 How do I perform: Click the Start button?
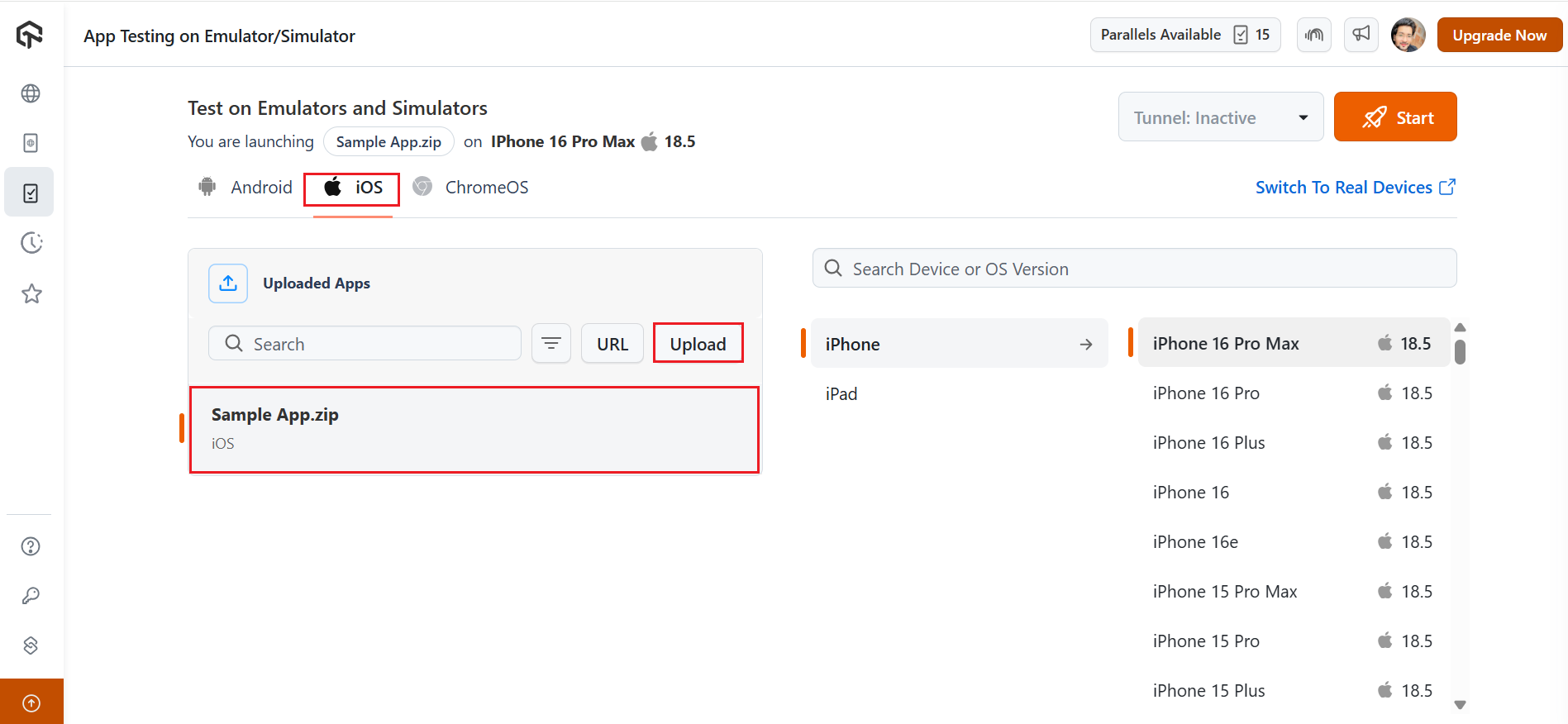click(x=1395, y=117)
